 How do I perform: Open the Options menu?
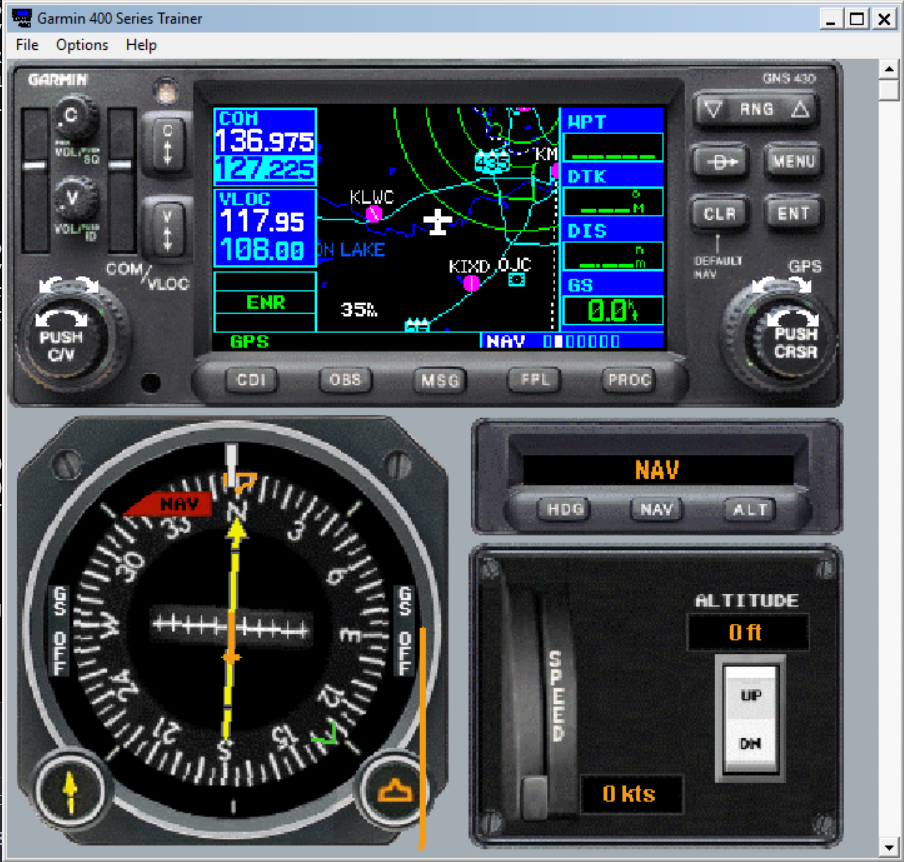(x=82, y=45)
